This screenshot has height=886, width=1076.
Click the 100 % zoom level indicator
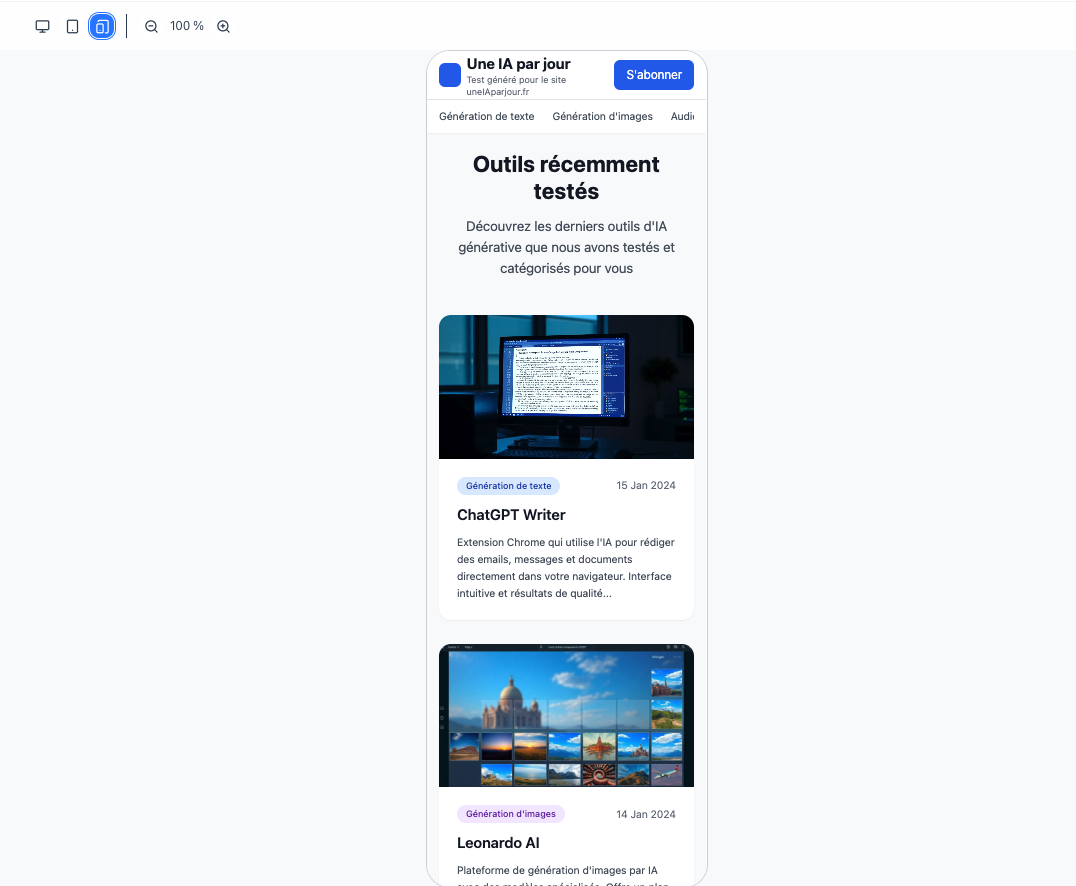coord(187,26)
